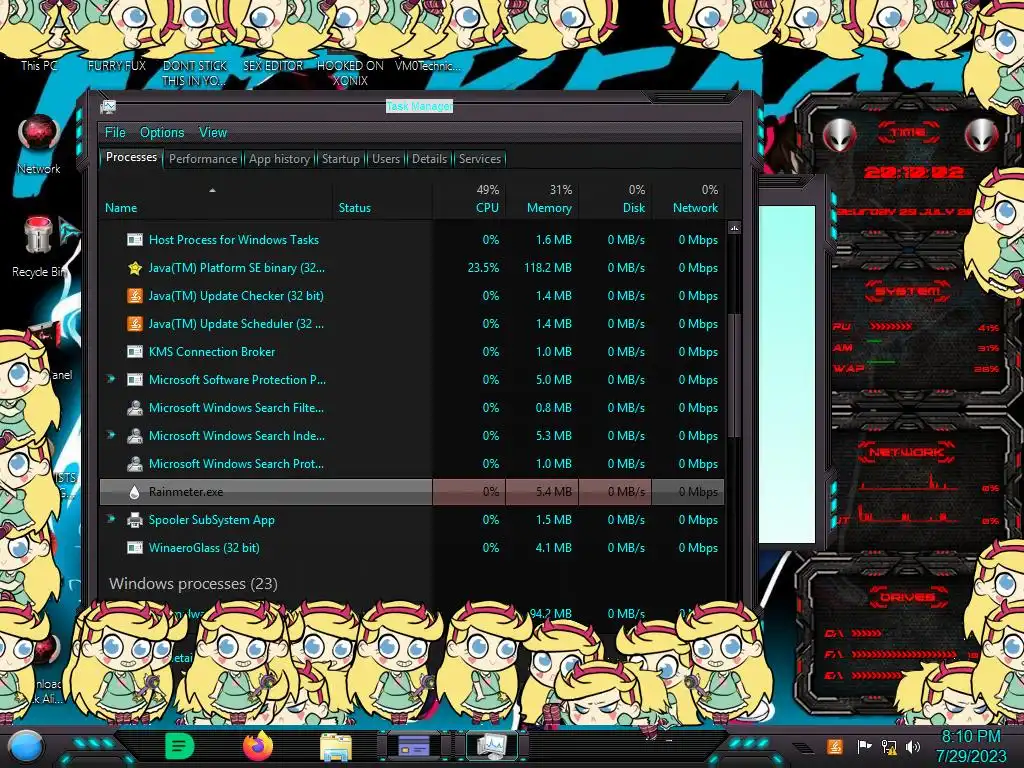Open the Action Center flag icon

point(864,746)
